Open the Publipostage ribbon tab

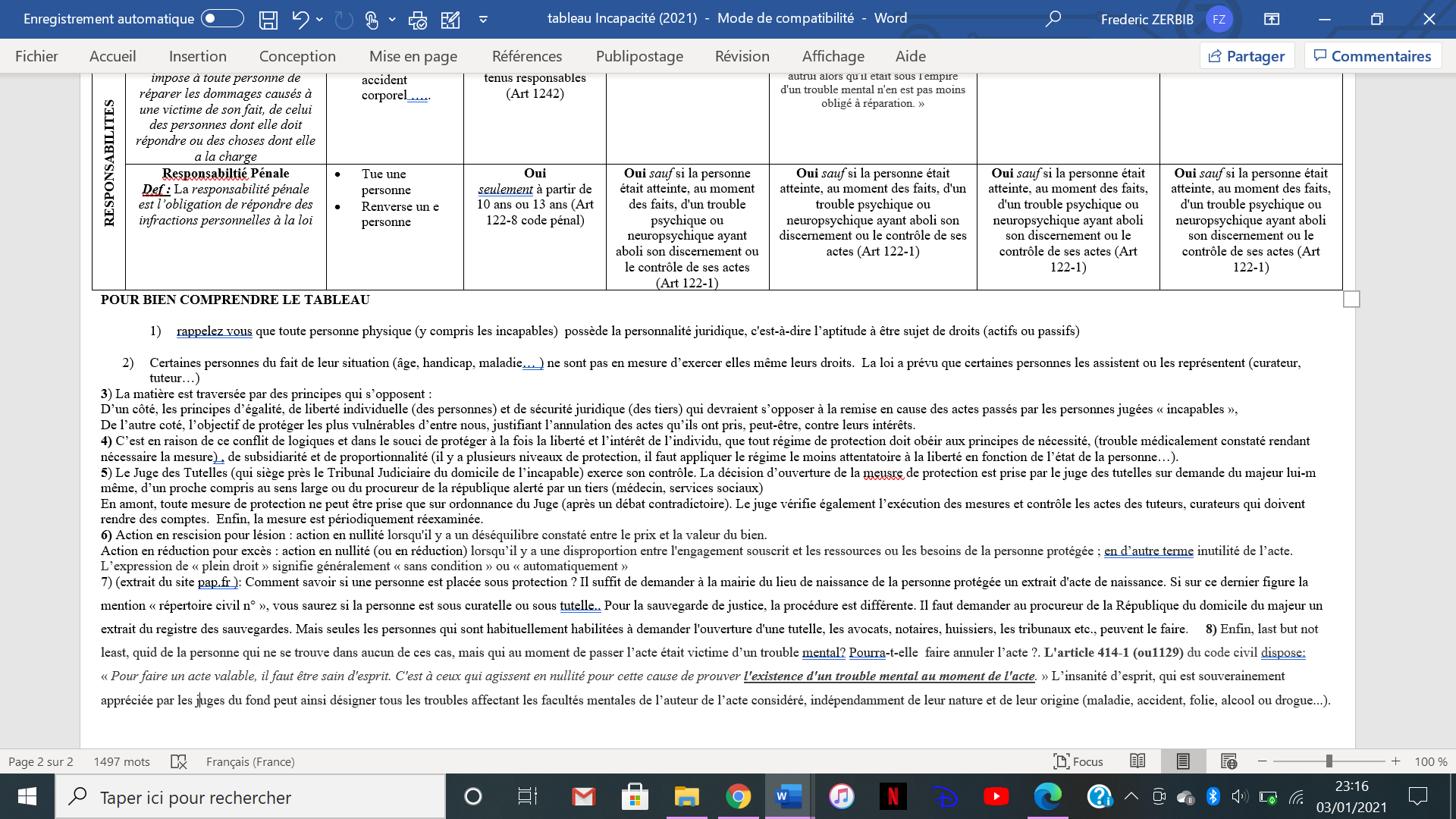coord(639,56)
